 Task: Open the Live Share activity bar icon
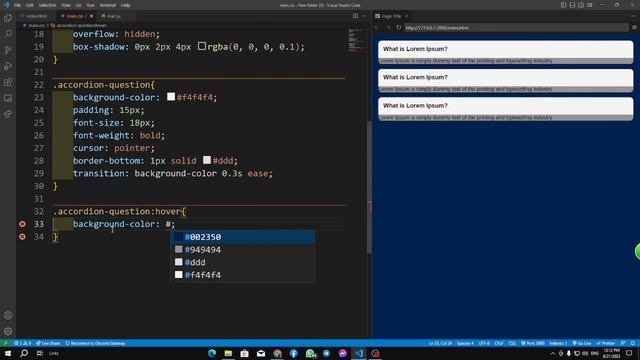(x=8, y=114)
